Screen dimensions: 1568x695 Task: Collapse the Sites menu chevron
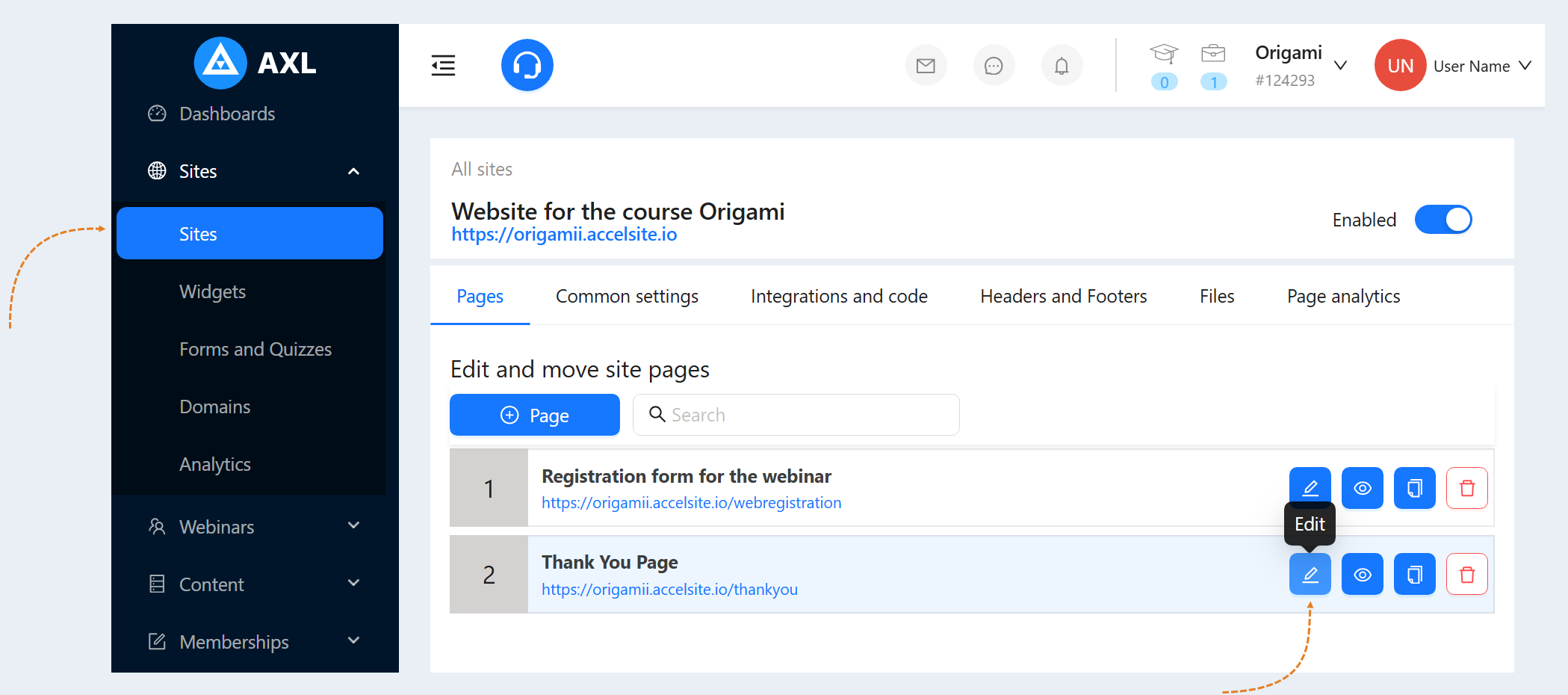point(354,171)
